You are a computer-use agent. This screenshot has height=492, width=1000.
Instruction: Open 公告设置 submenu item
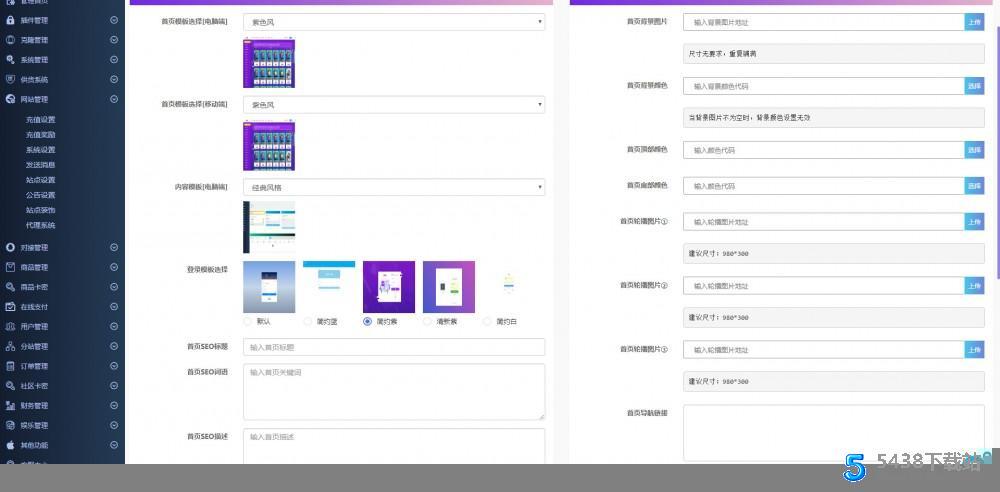click(x=40, y=195)
